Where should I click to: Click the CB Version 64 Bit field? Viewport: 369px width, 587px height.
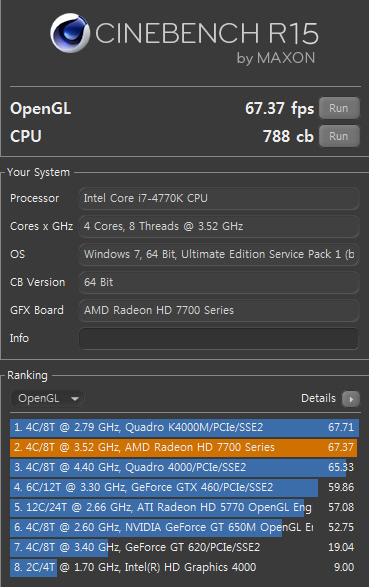click(x=219, y=283)
